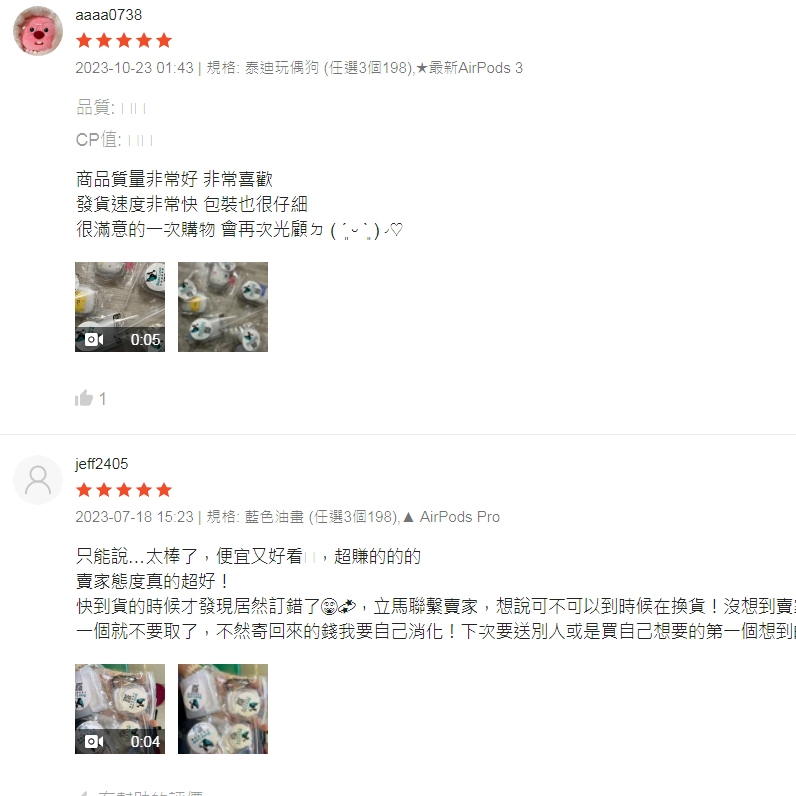This screenshot has height=796, width=796.
Task: Click the CP值 rating line
Action: tap(114, 139)
